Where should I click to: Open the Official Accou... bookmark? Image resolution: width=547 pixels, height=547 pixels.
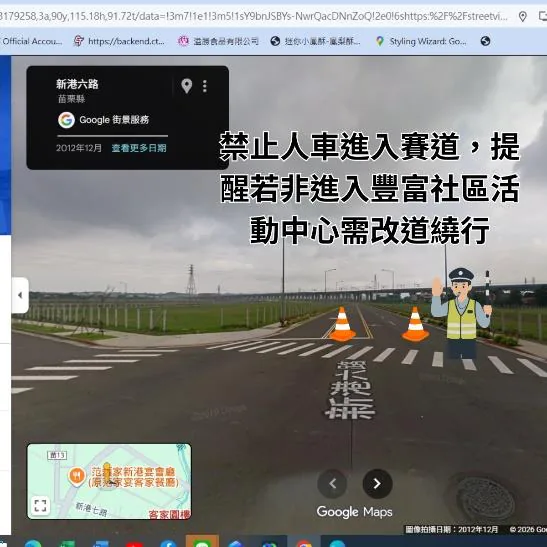point(31,42)
